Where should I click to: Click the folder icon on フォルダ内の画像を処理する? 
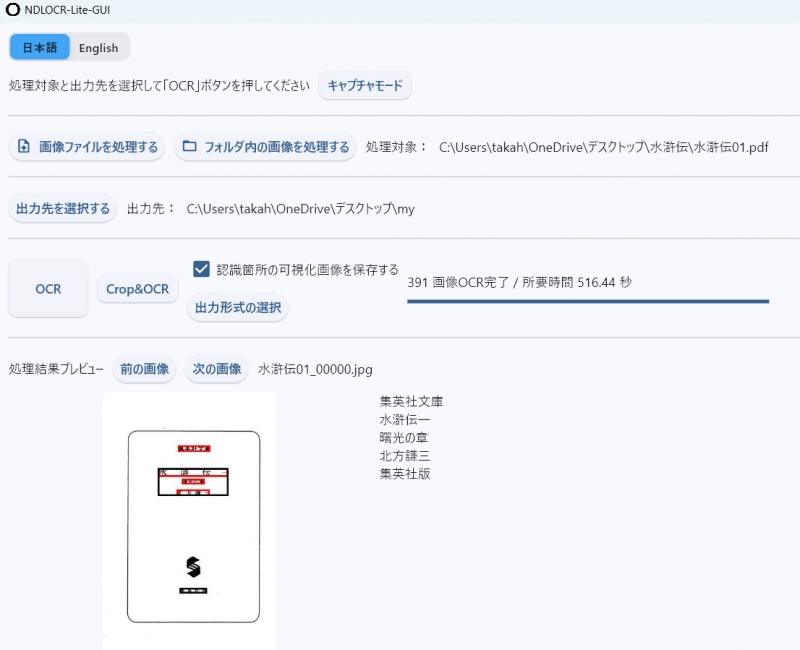pyautogui.click(x=189, y=147)
